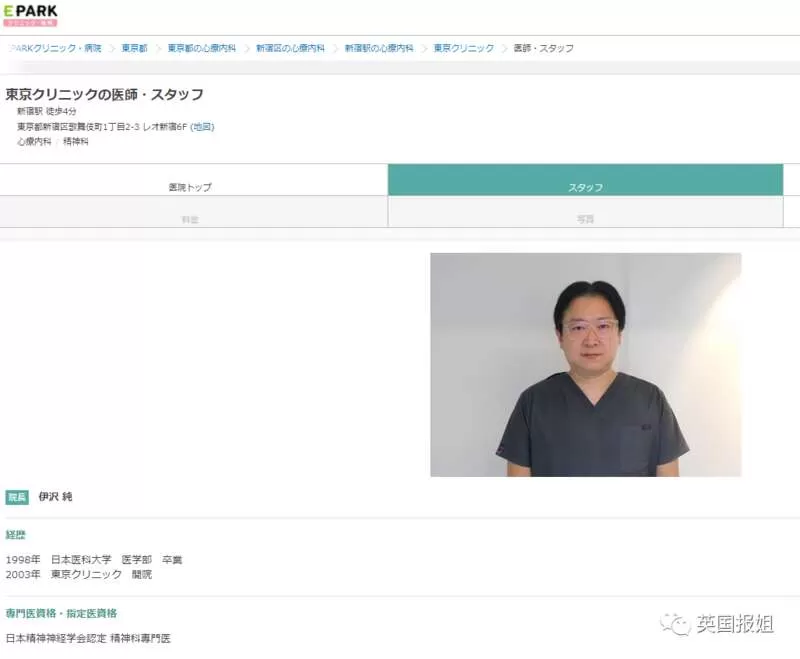Click the doctor name 伊沢 純

click(x=56, y=497)
